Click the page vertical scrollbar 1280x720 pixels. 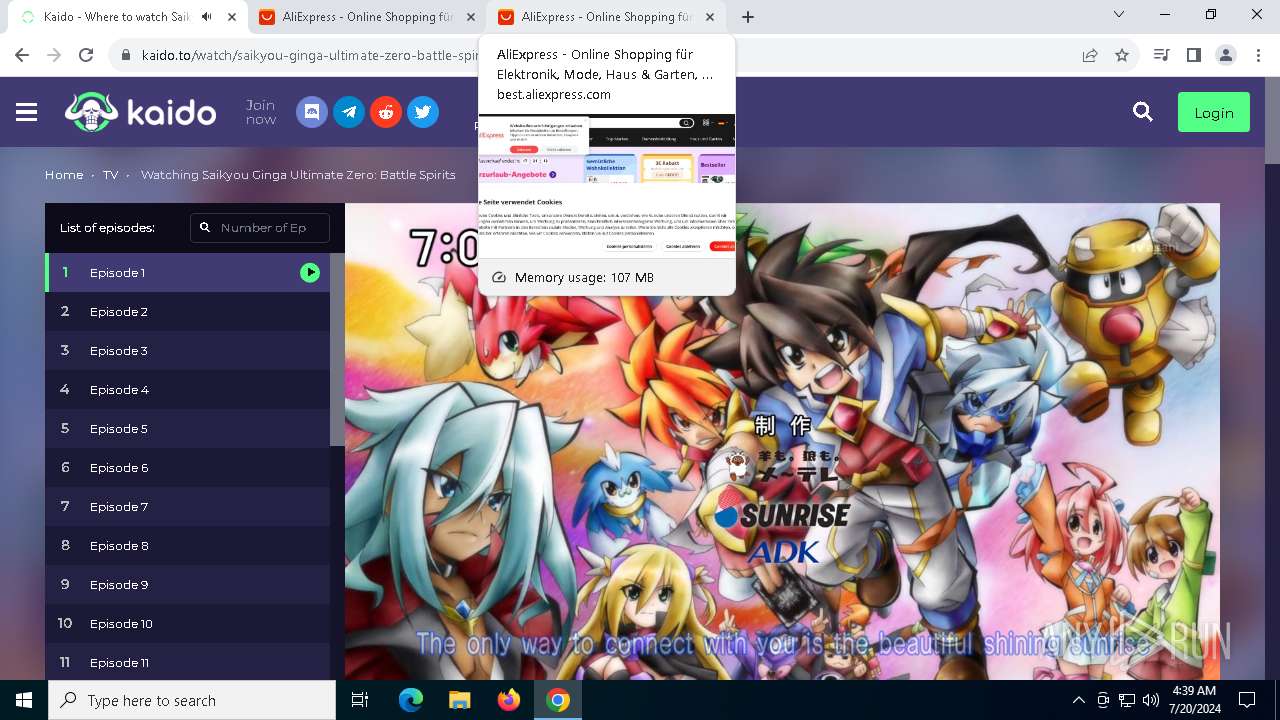tap(1272, 120)
